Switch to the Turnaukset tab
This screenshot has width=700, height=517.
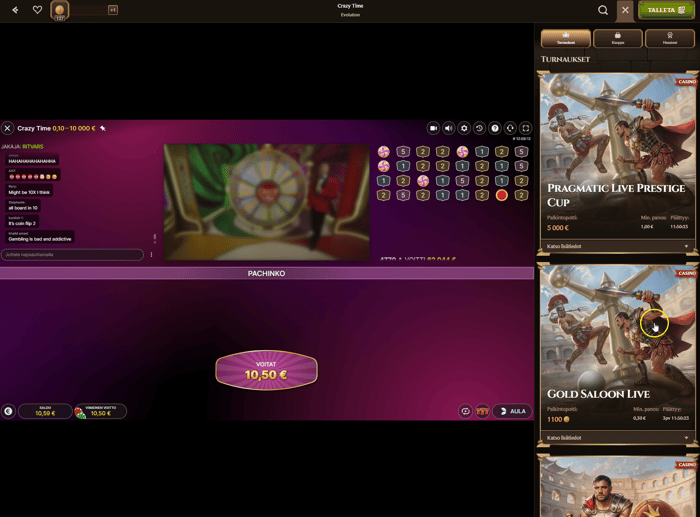tap(566, 38)
